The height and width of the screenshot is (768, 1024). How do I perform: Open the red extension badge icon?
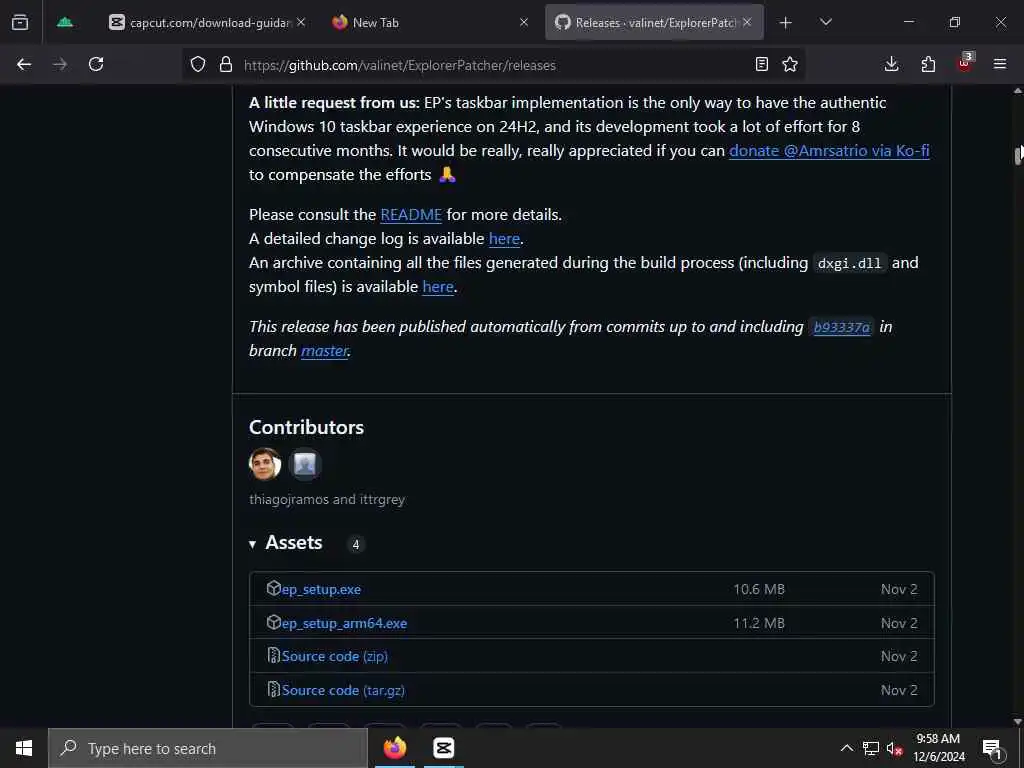tap(965, 63)
